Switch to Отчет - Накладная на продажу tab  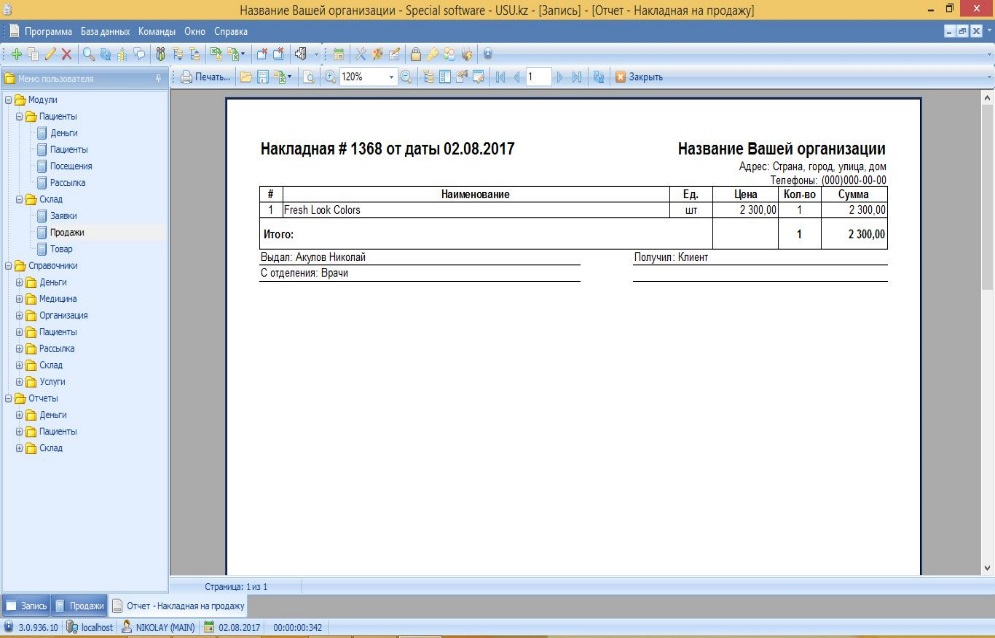pos(178,606)
